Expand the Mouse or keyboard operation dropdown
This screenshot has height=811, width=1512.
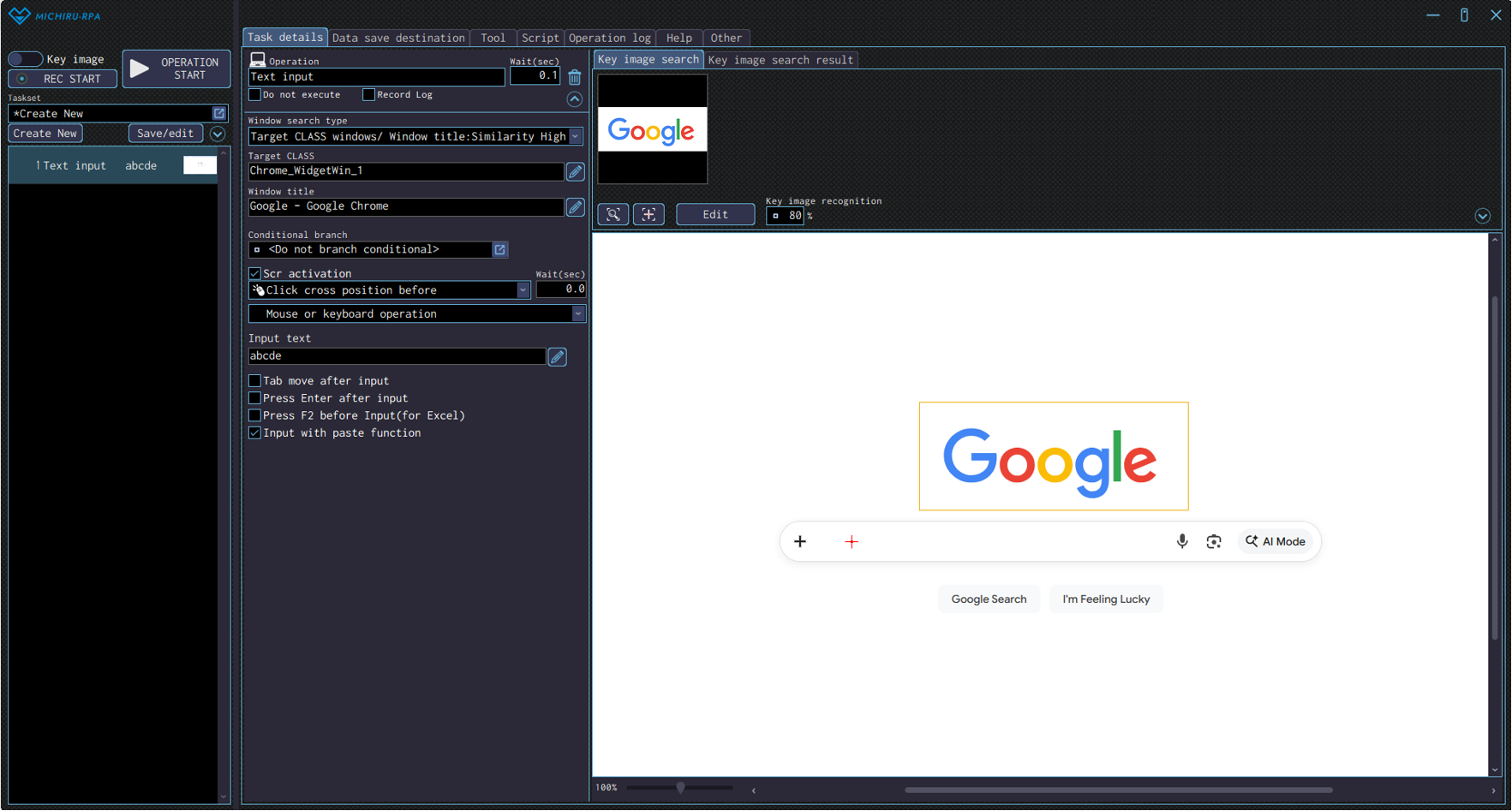578,314
